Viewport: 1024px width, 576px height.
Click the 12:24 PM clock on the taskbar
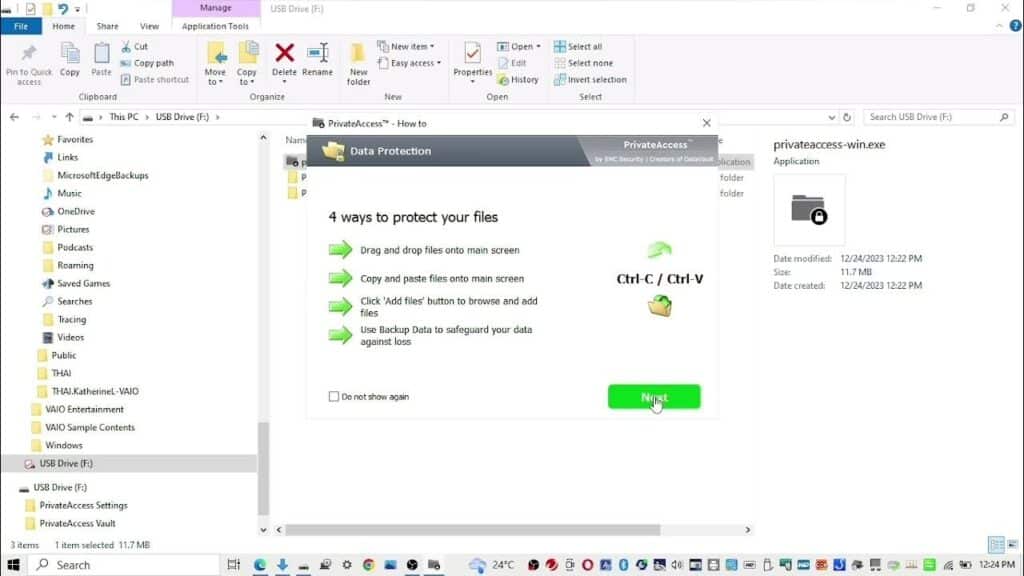tap(997, 564)
